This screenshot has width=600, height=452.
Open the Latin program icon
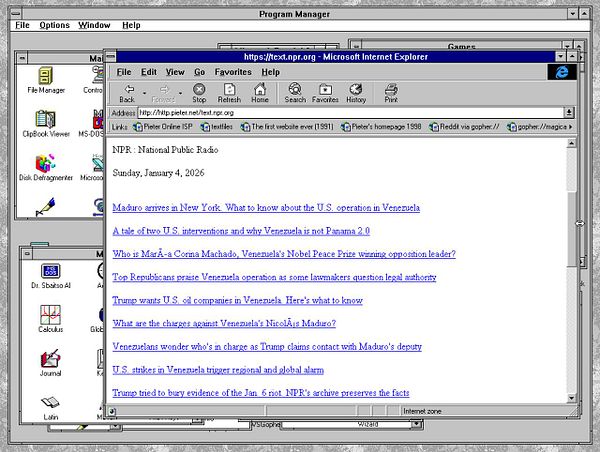(x=51, y=407)
